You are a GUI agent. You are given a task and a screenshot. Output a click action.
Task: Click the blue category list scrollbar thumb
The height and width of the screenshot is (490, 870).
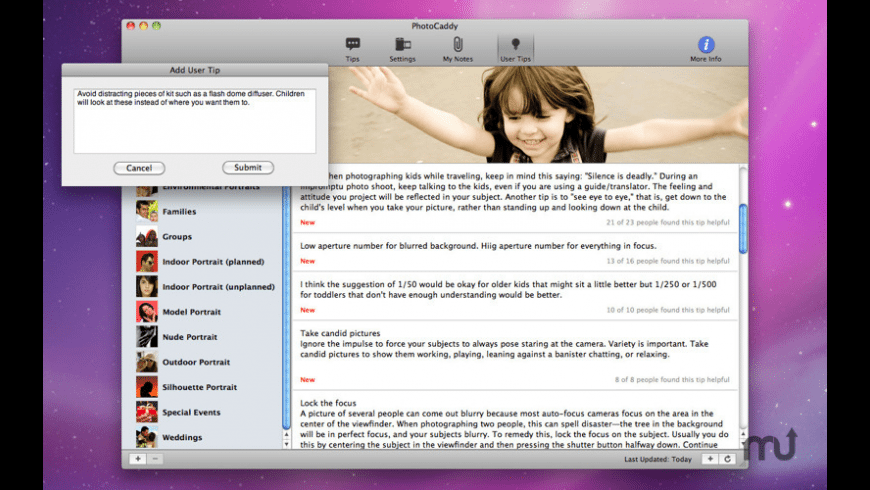pos(286,308)
